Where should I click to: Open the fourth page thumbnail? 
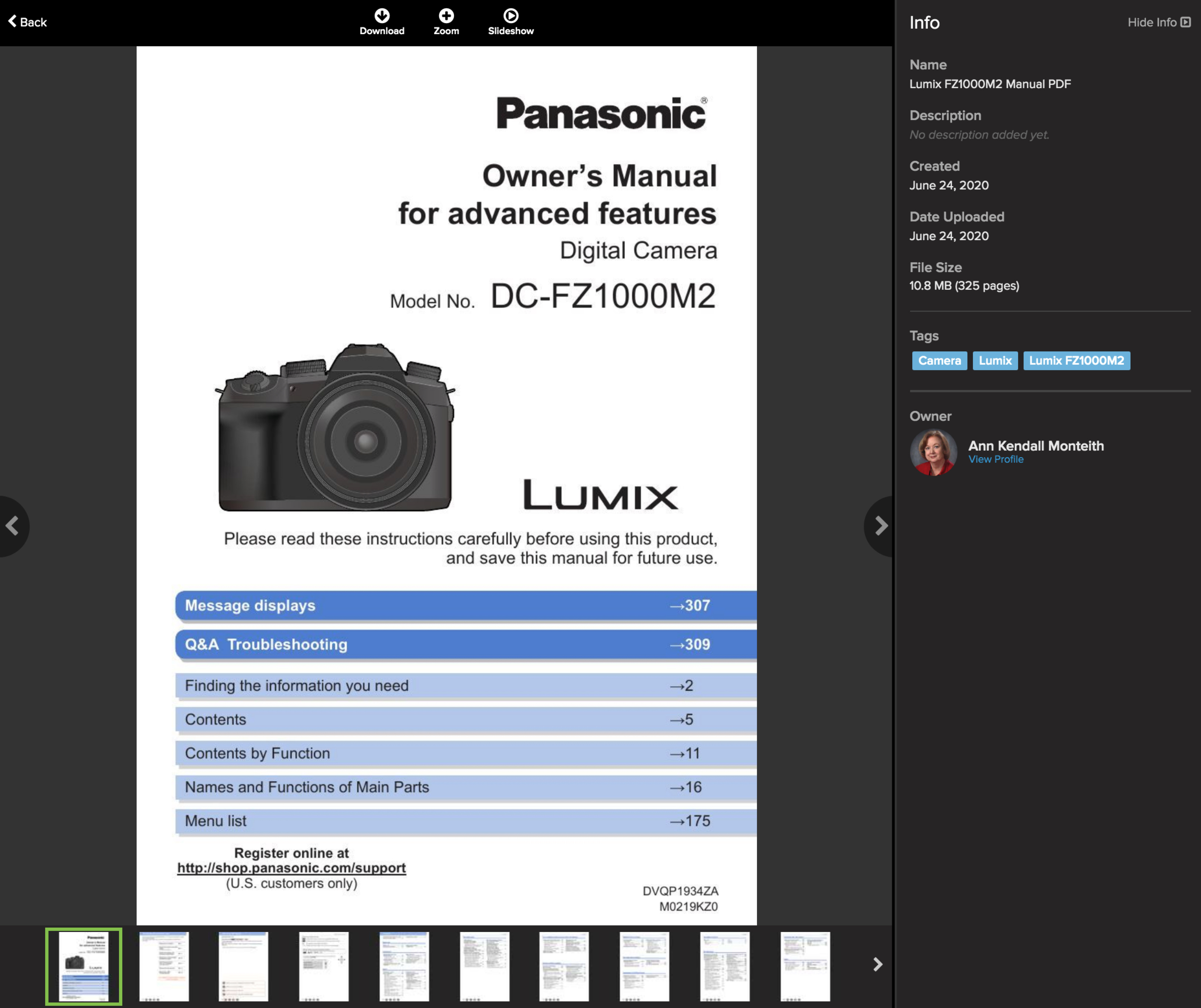click(x=324, y=966)
